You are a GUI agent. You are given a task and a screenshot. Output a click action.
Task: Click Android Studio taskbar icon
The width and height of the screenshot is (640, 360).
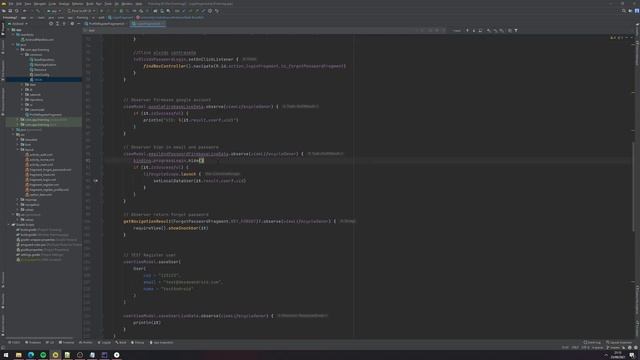[x=55, y=355]
